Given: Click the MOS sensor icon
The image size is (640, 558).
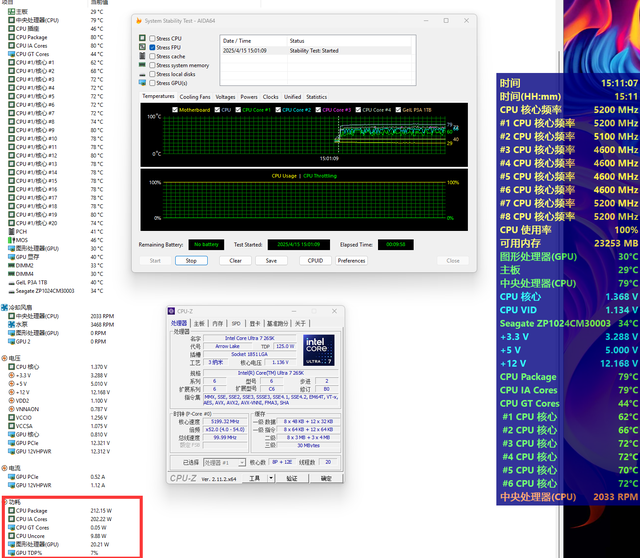Looking at the screenshot, I should point(11,240).
